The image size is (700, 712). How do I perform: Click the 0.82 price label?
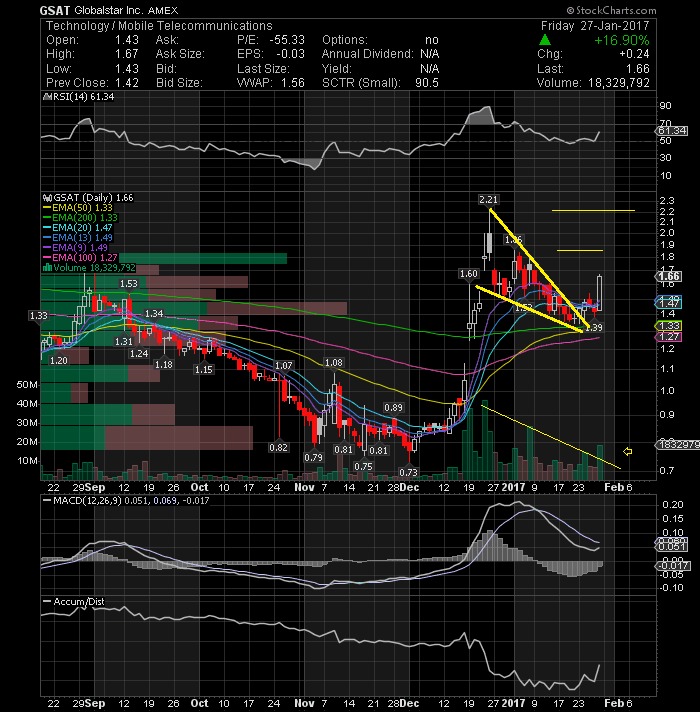click(x=278, y=447)
